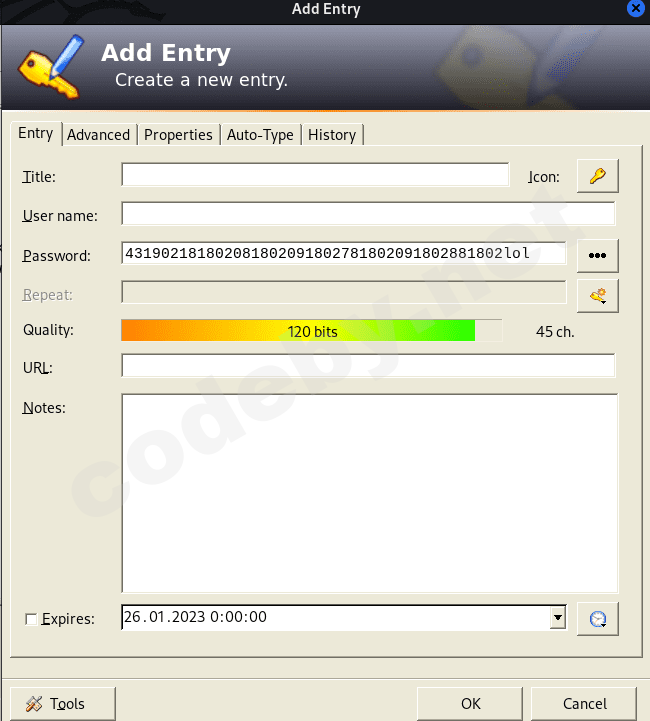The width and height of the screenshot is (650, 721).
Task: Enable the Expires checkbox
Action: (31, 619)
